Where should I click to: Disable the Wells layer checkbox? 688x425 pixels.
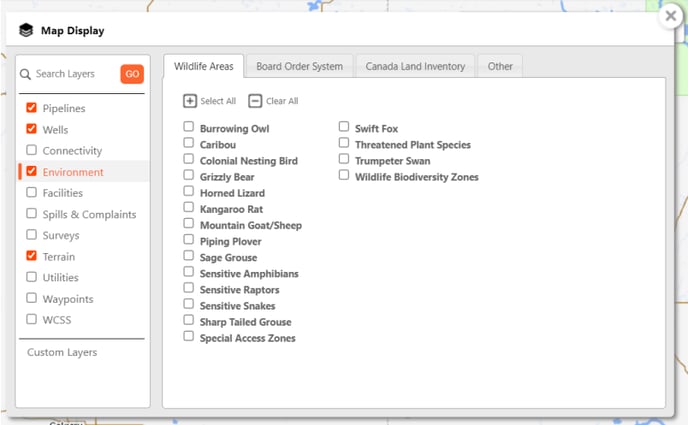pyautogui.click(x=32, y=129)
